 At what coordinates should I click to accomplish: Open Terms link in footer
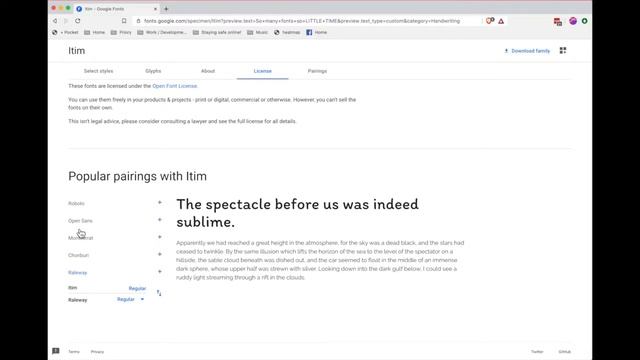click(74, 351)
